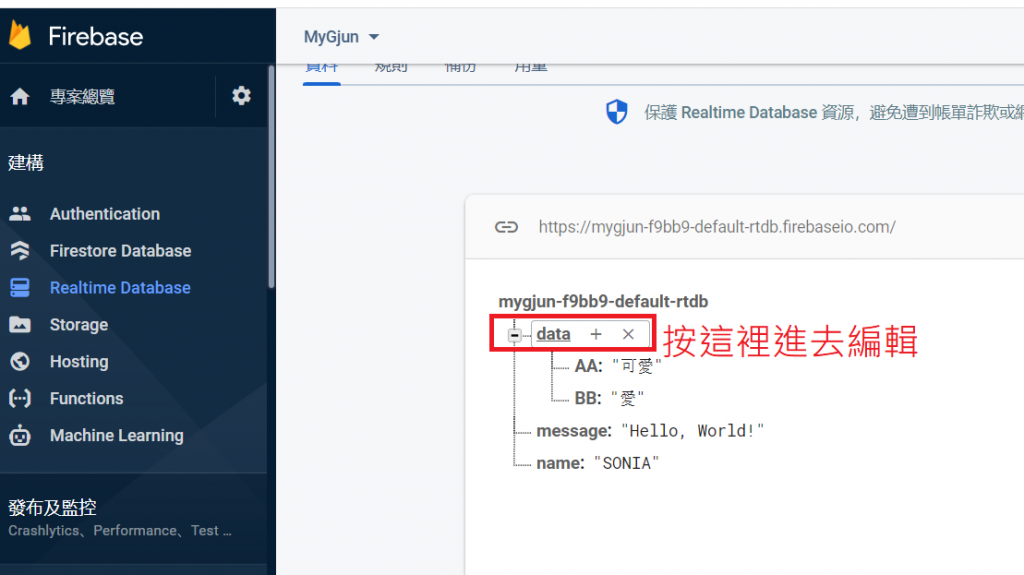
Task: Collapse the data node with minus toggle
Action: pos(515,335)
